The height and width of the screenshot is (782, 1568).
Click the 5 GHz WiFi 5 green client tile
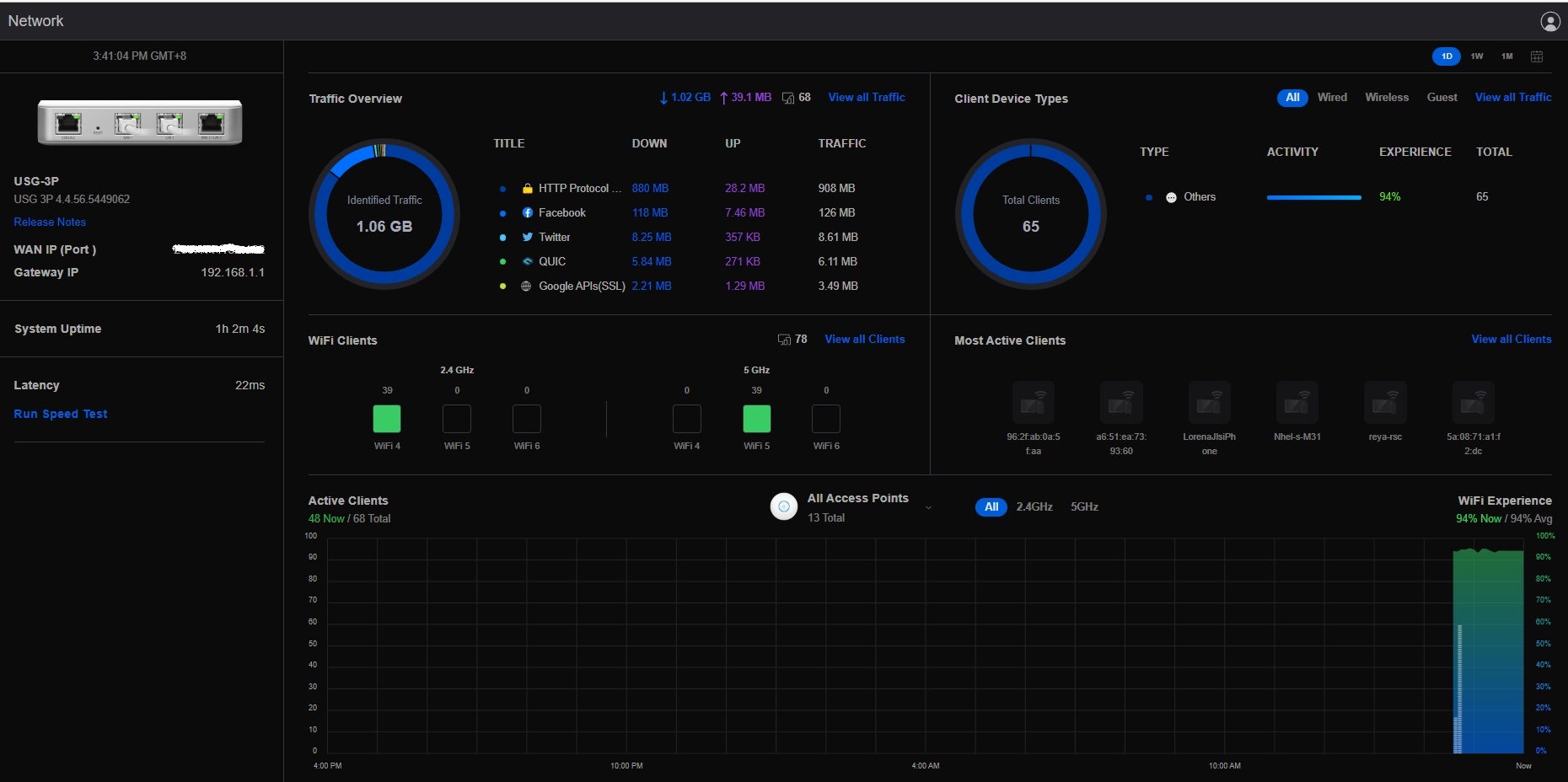coord(756,419)
